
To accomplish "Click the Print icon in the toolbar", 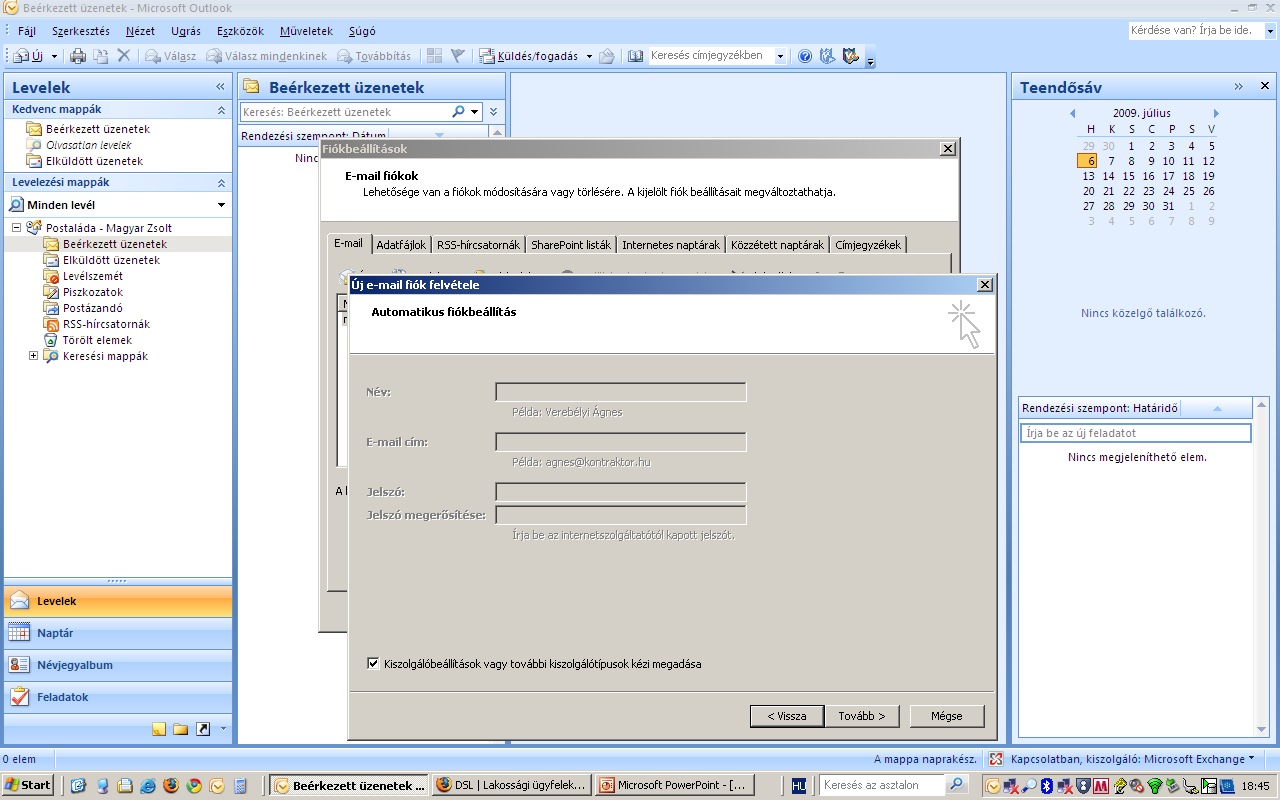I will tap(78, 56).
